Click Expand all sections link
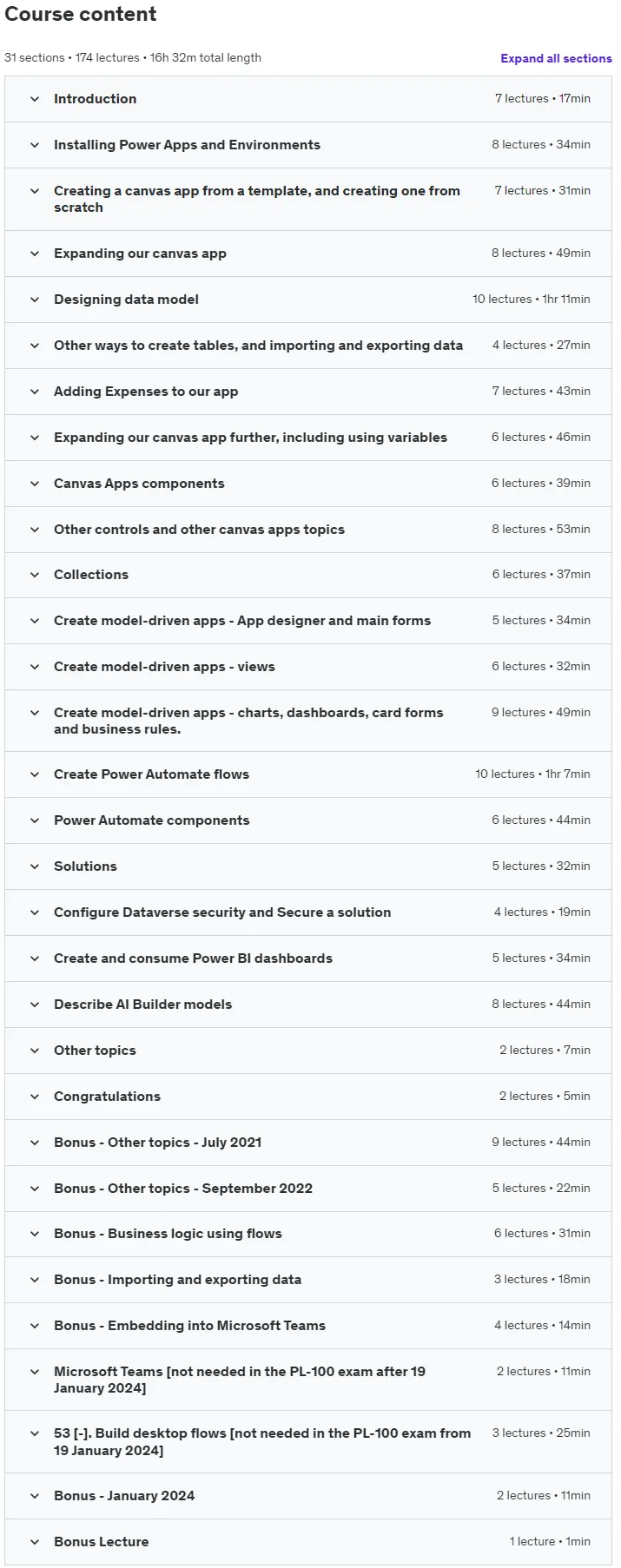This screenshot has height=1568, width=621. [556, 58]
